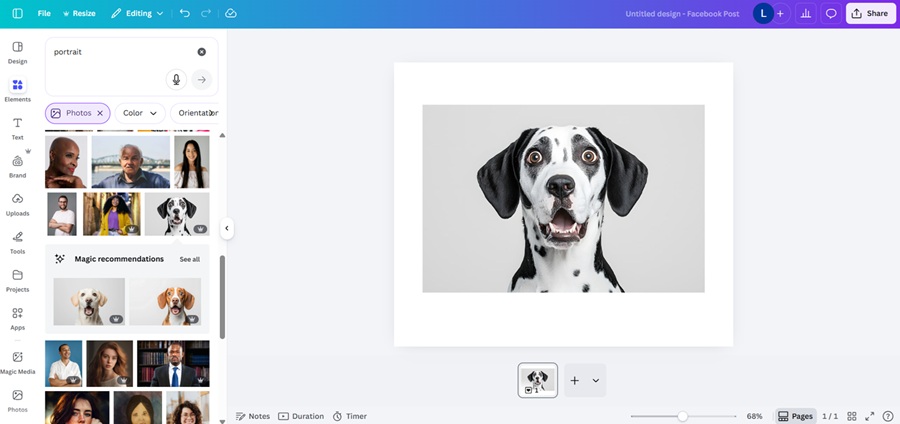Expand add page options chevron
This screenshot has width=900, height=424.
pyautogui.click(x=596, y=380)
